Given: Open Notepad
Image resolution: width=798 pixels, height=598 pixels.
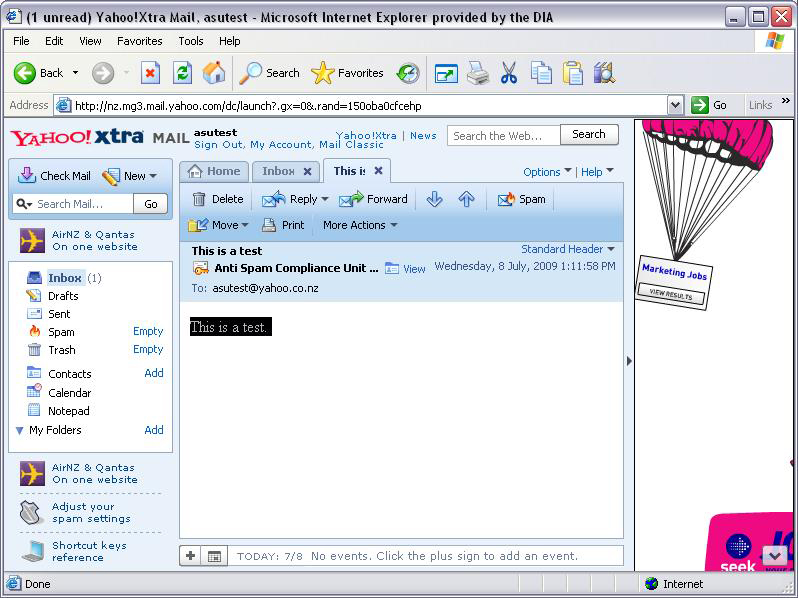Looking at the screenshot, I should [69, 411].
